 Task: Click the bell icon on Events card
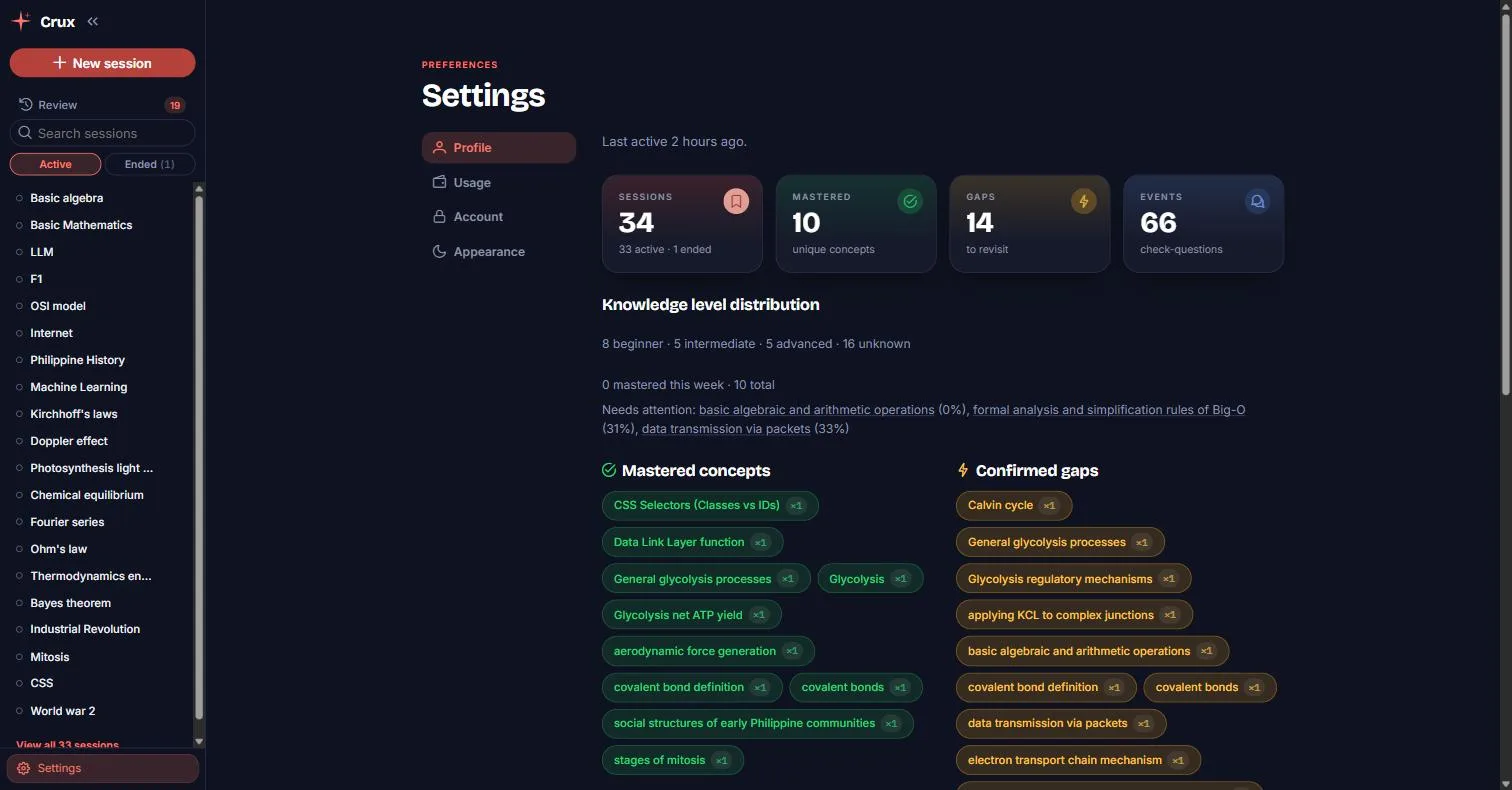tap(1257, 201)
